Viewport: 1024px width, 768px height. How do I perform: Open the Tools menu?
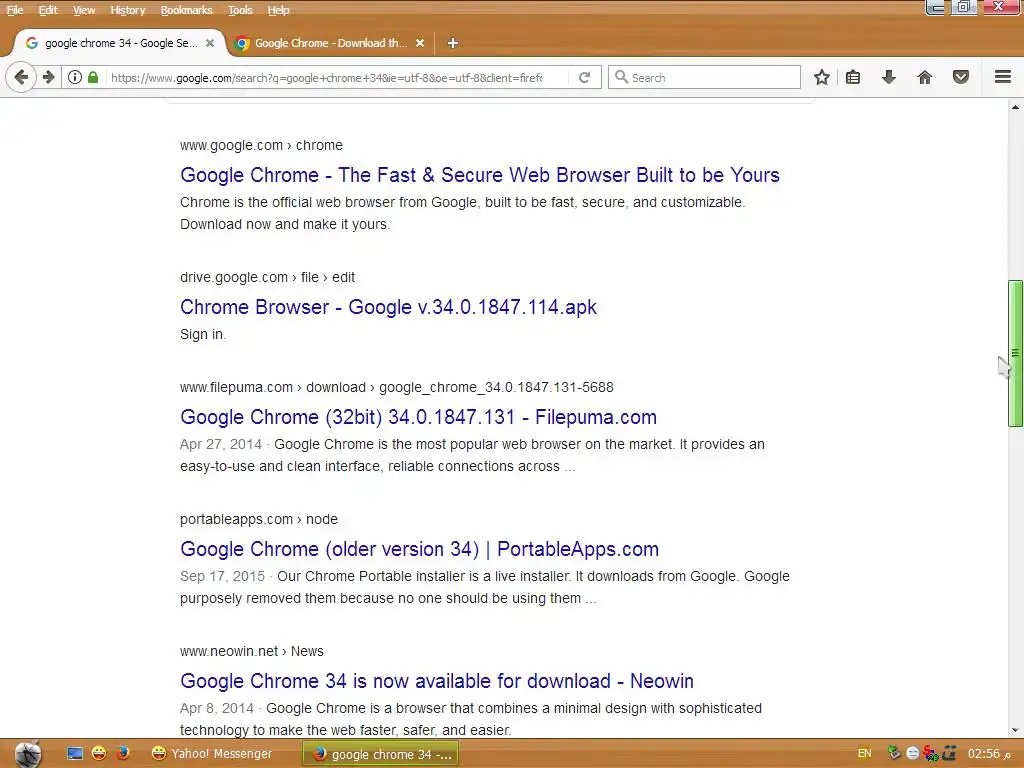coord(240,10)
